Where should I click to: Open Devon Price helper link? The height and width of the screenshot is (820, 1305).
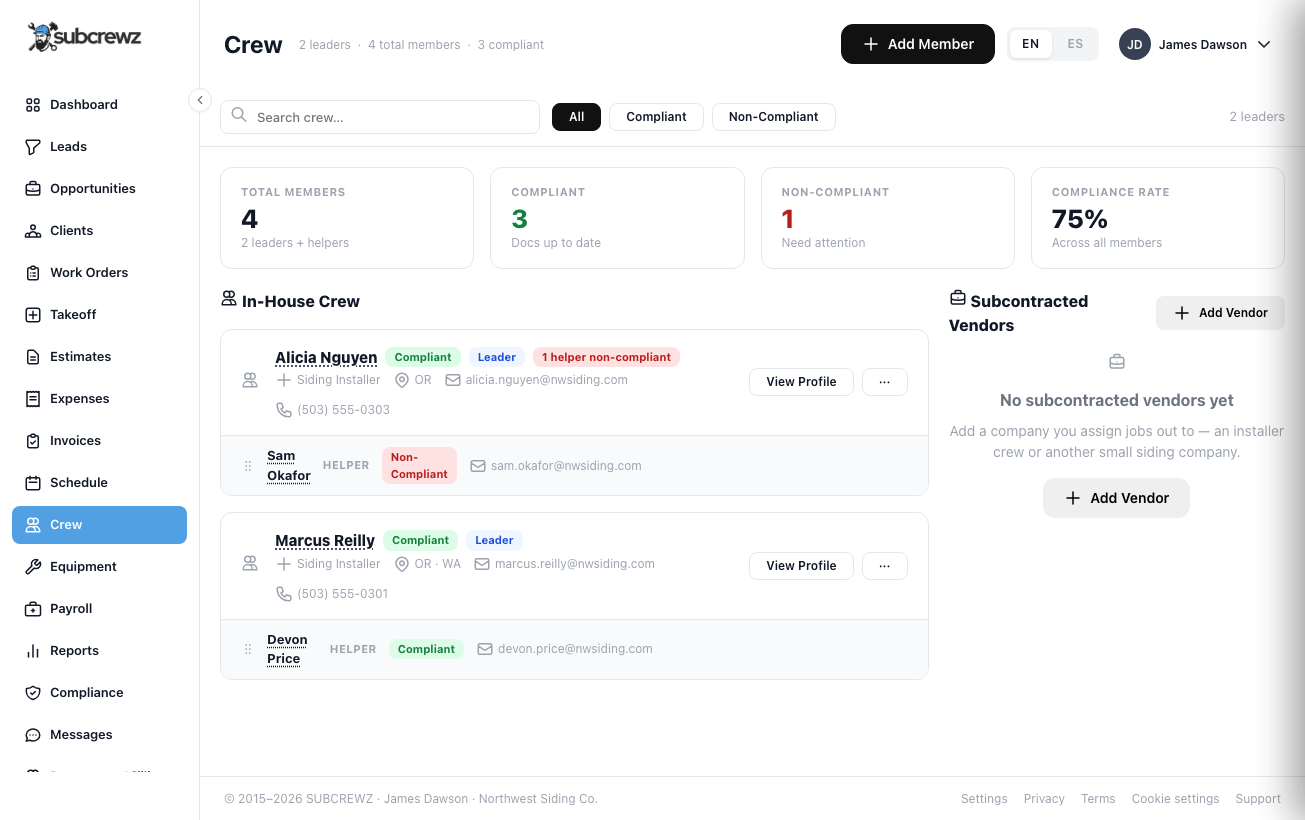[x=287, y=649]
